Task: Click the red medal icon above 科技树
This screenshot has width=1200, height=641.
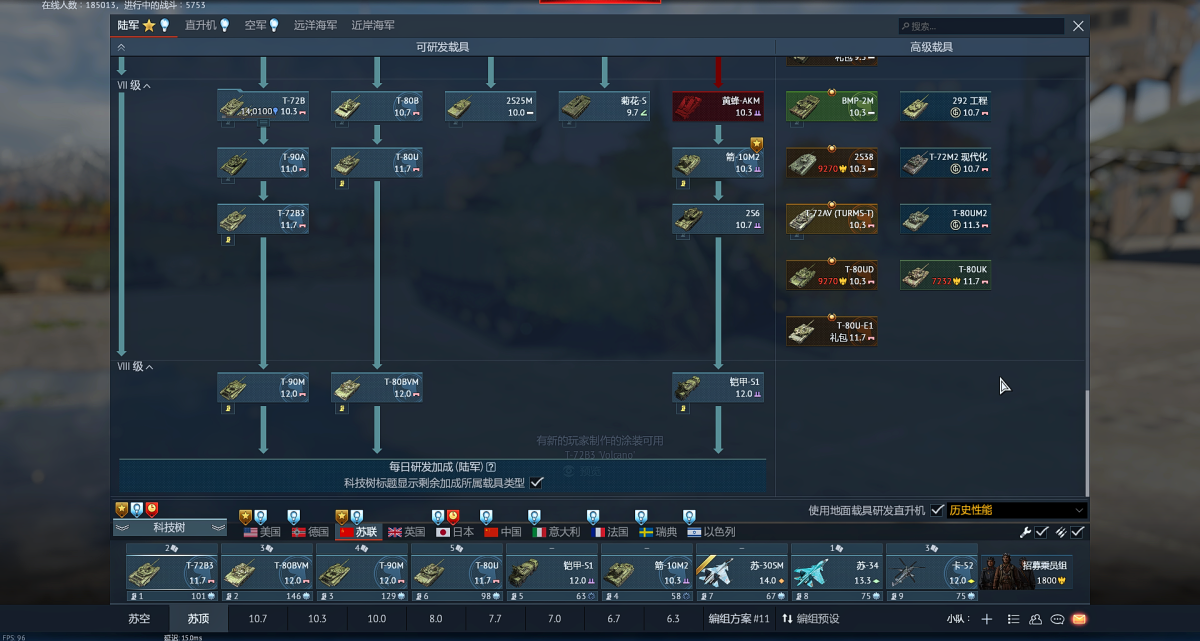Action: pyautogui.click(x=152, y=509)
